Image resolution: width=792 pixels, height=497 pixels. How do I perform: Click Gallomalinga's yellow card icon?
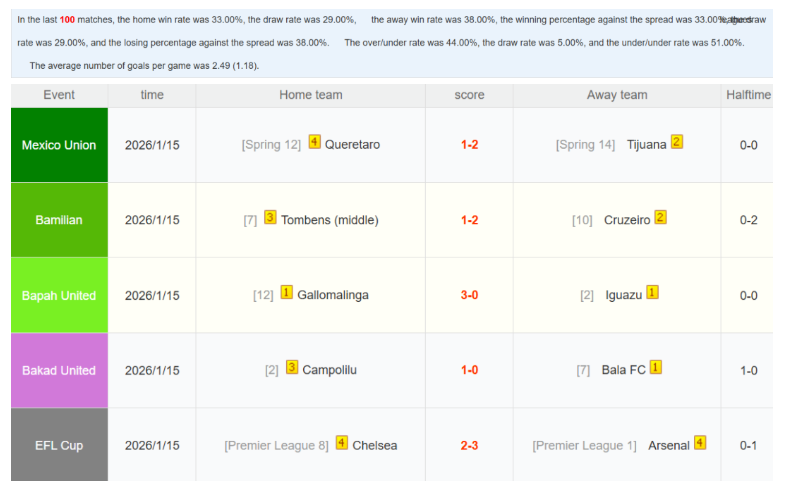click(286, 293)
